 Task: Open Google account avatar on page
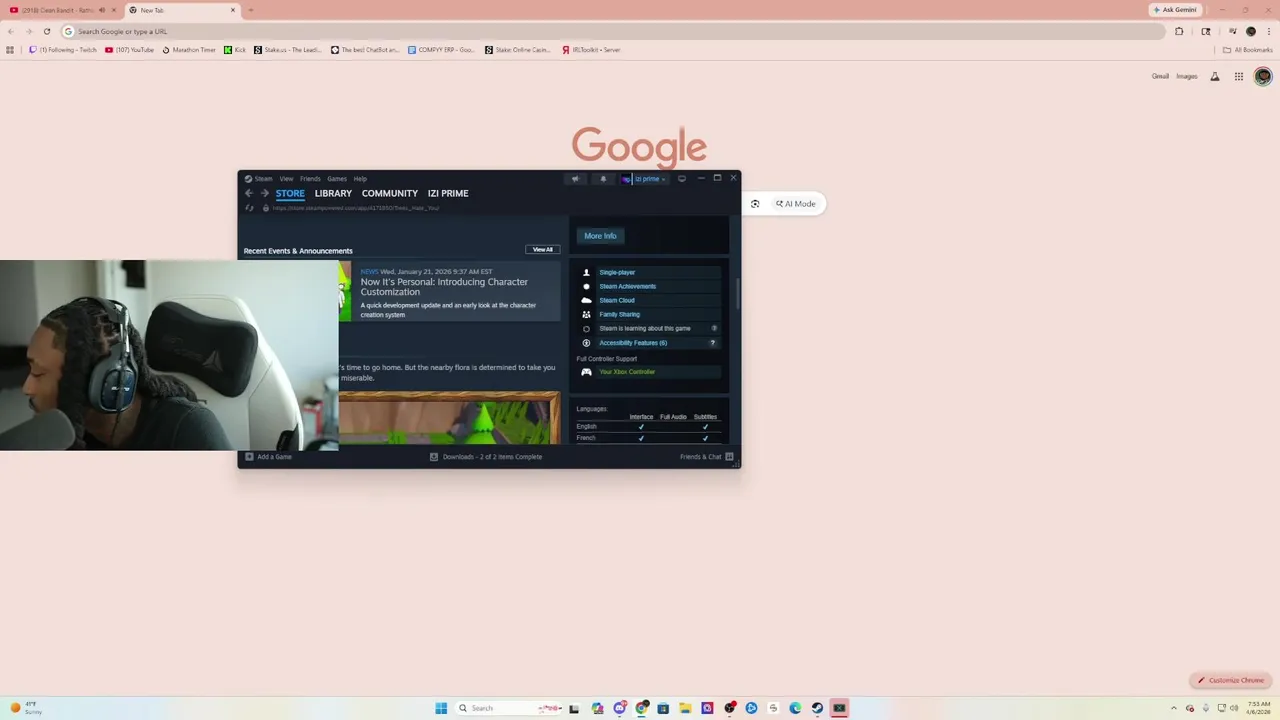point(1263,76)
